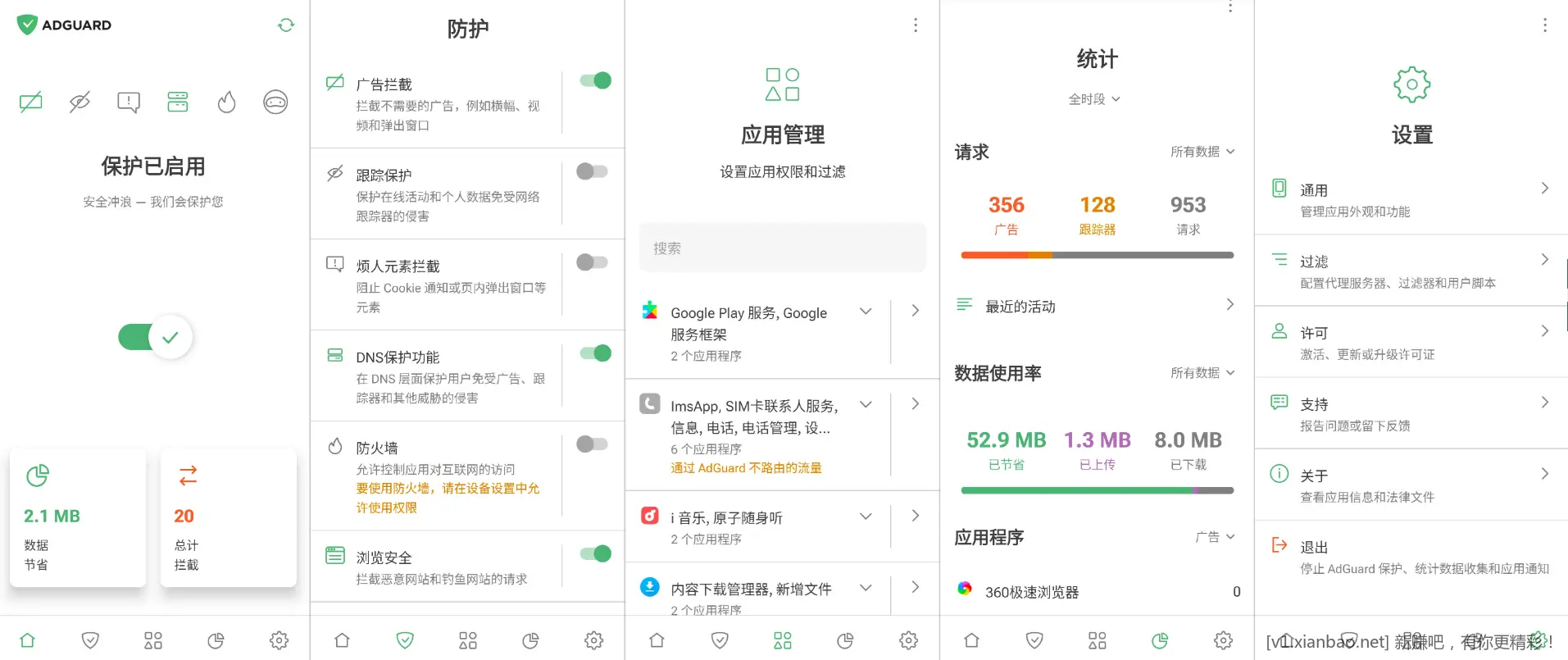Tap the 128 跟踪器 statistic
The image size is (1568, 660).
1098,215
